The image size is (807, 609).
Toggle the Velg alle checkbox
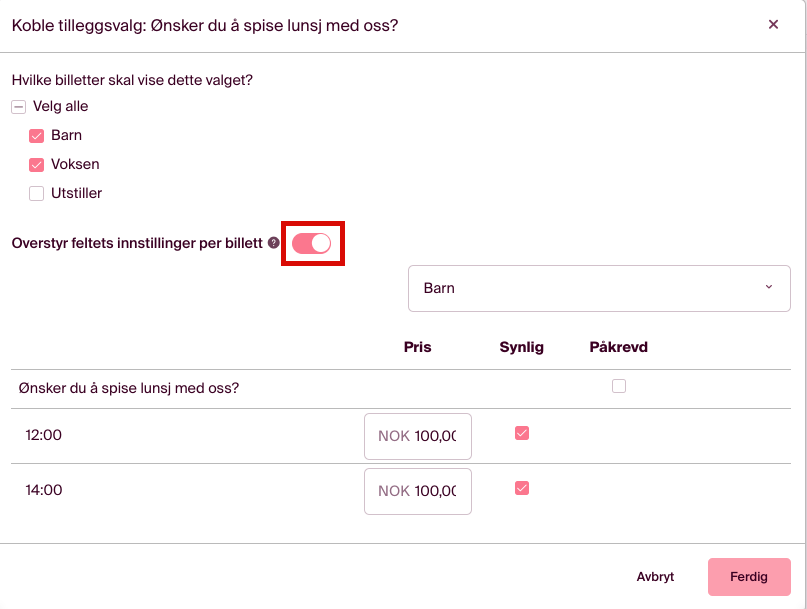[19, 107]
